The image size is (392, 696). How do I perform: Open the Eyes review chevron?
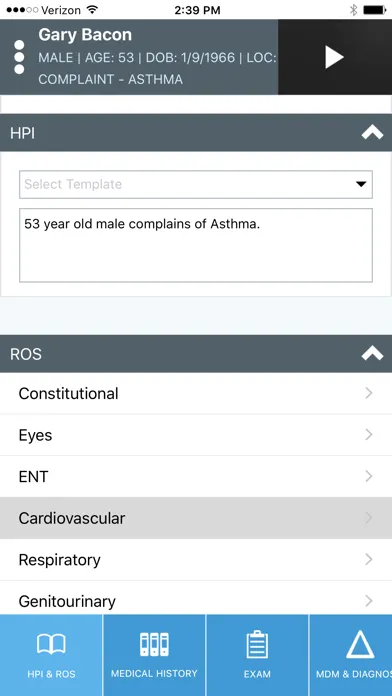(x=368, y=435)
